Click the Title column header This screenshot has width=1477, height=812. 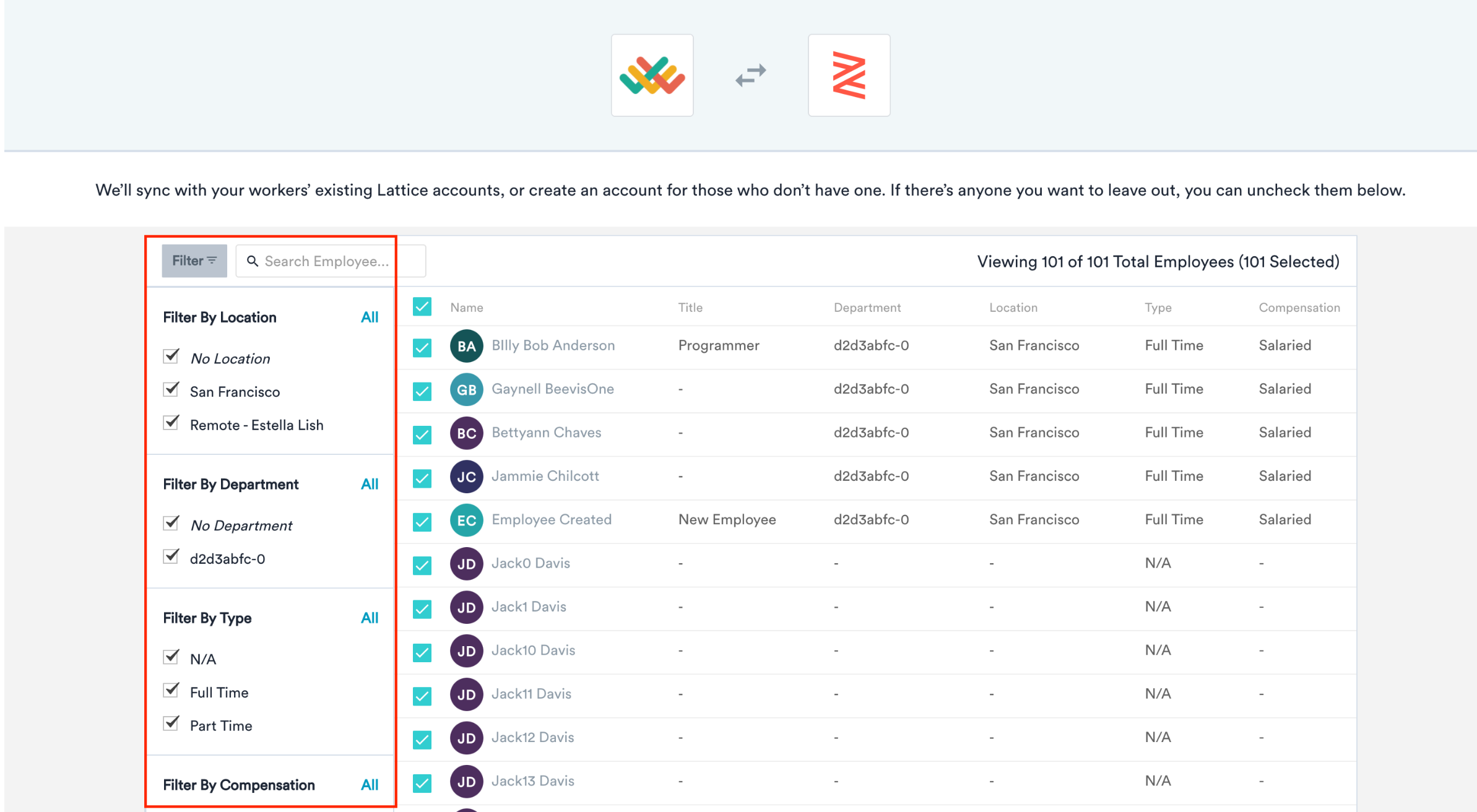690,308
